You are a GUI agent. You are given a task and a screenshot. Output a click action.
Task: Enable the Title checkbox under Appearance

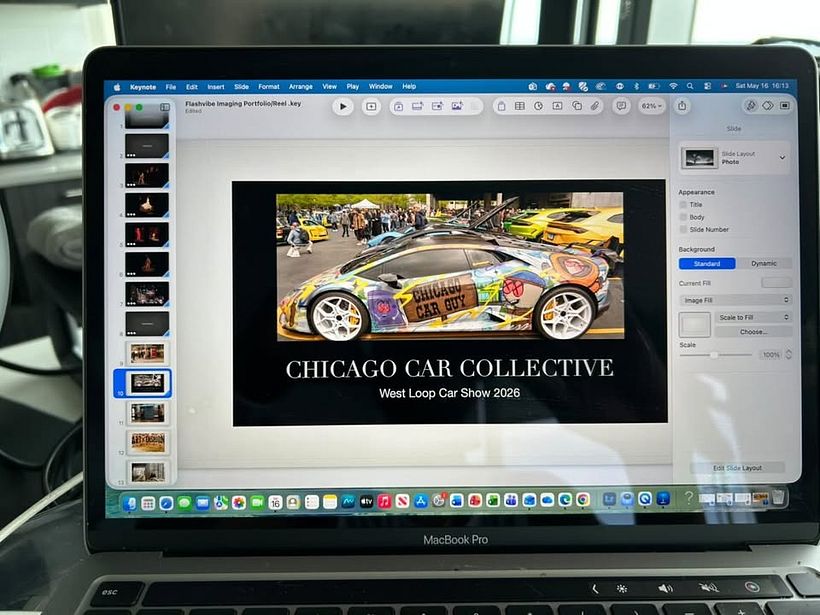click(x=683, y=204)
